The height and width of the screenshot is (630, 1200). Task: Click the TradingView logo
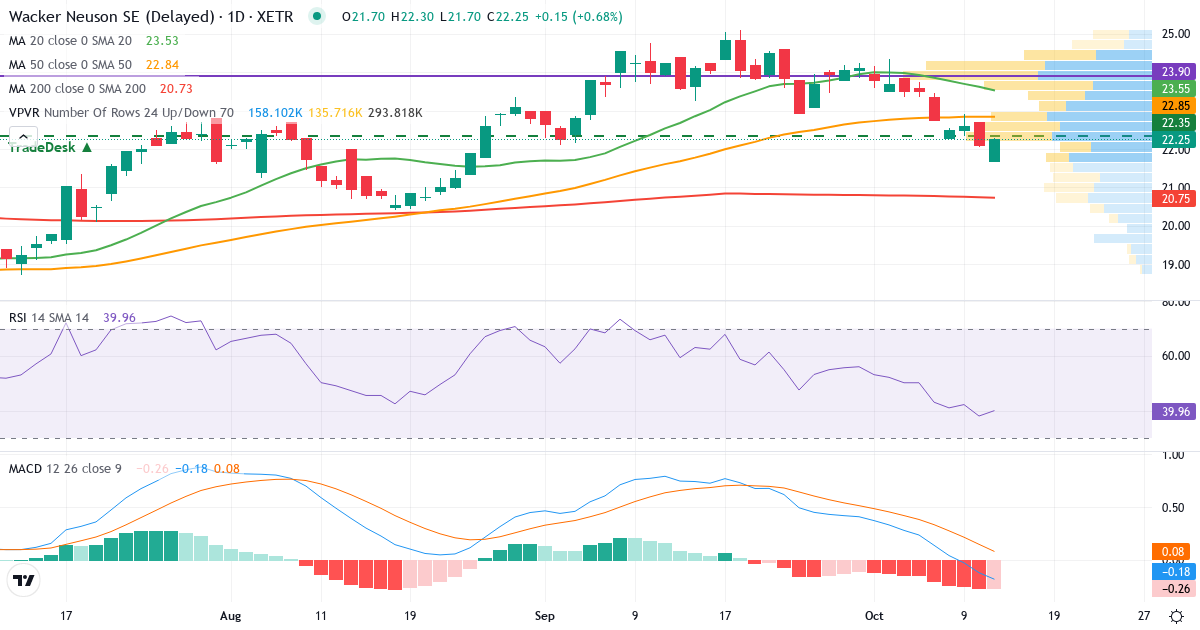tap(24, 580)
